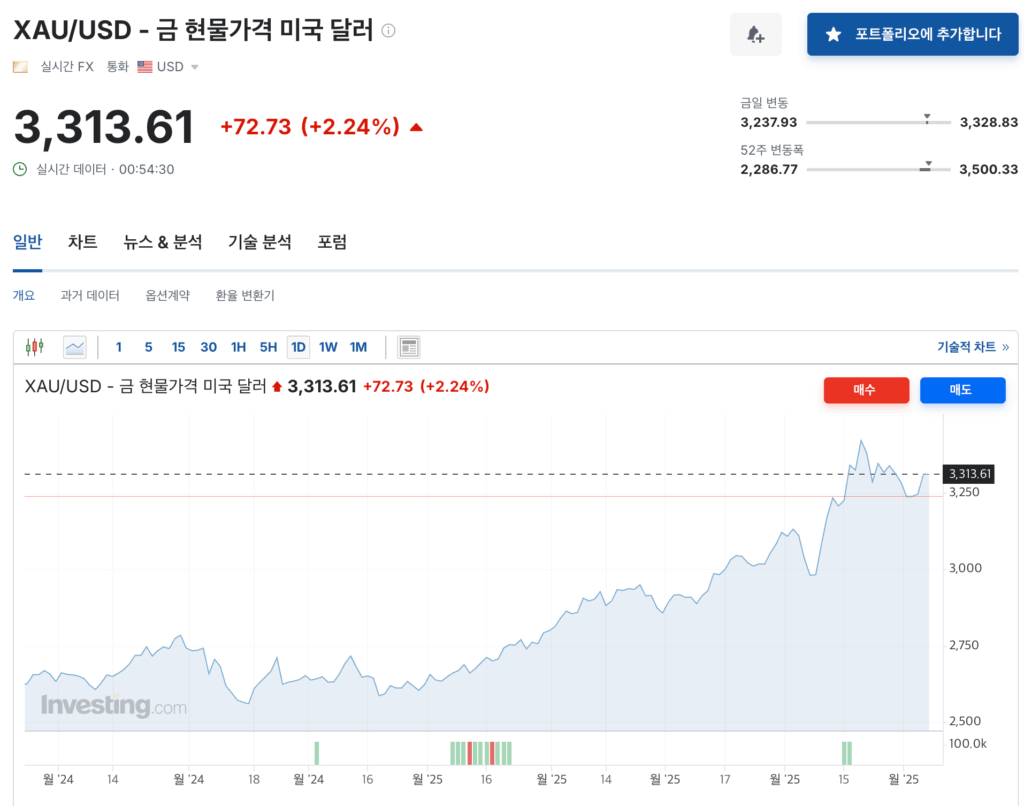
Task: Select the candlestick chart type icon
Action: pos(35,347)
